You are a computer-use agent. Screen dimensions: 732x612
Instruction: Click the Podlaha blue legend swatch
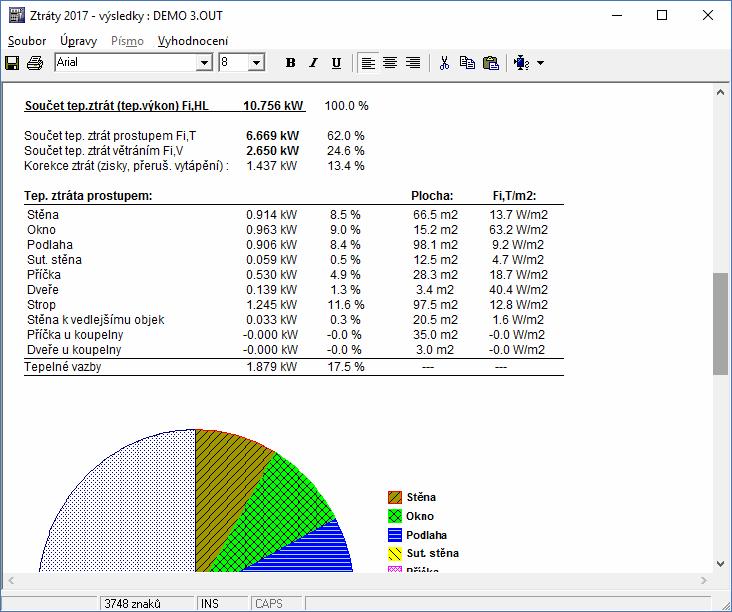[x=395, y=535]
